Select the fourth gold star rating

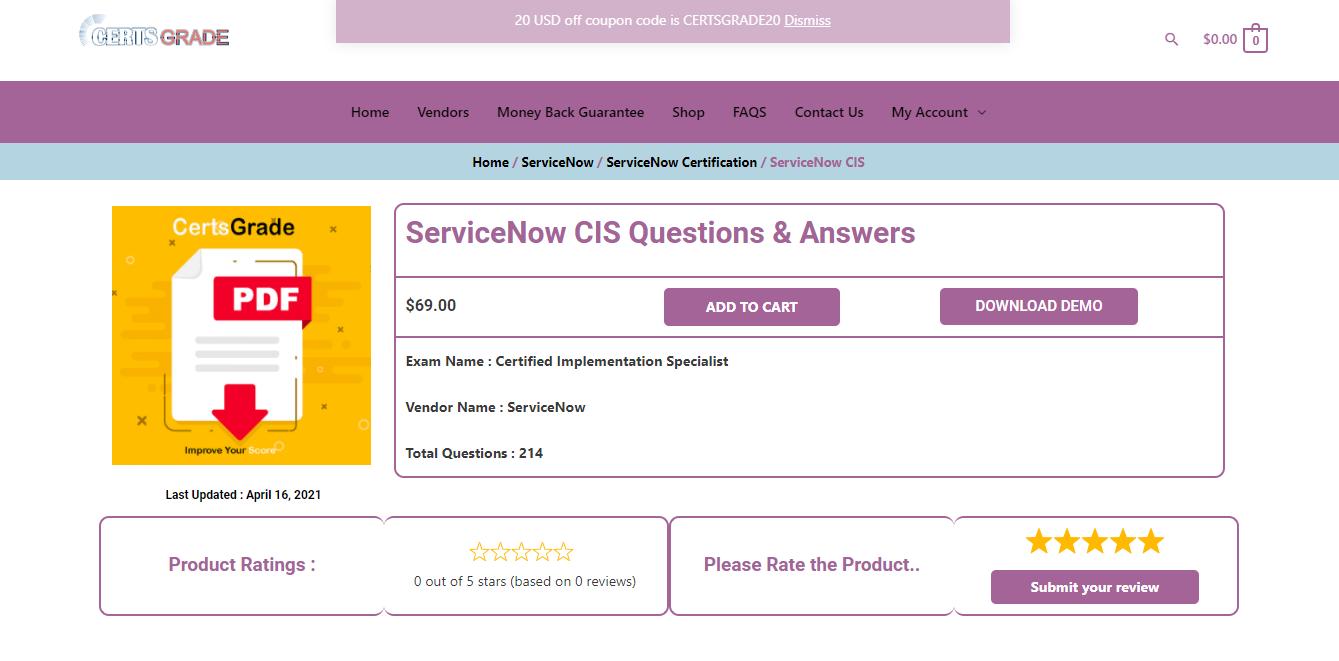[x=1123, y=542]
